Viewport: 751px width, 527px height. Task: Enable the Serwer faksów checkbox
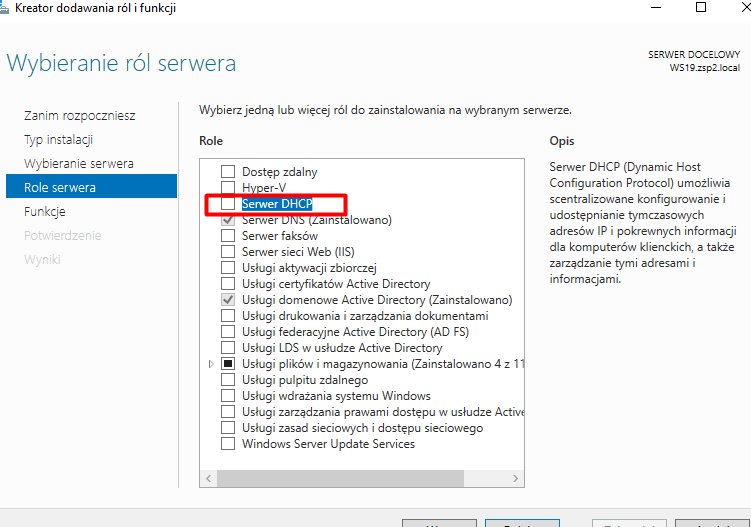point(228,236)
